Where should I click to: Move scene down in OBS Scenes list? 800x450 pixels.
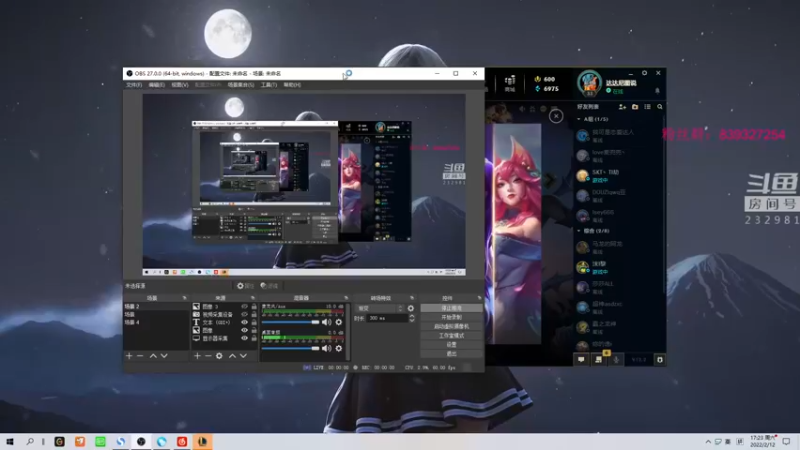pos(164,356)
